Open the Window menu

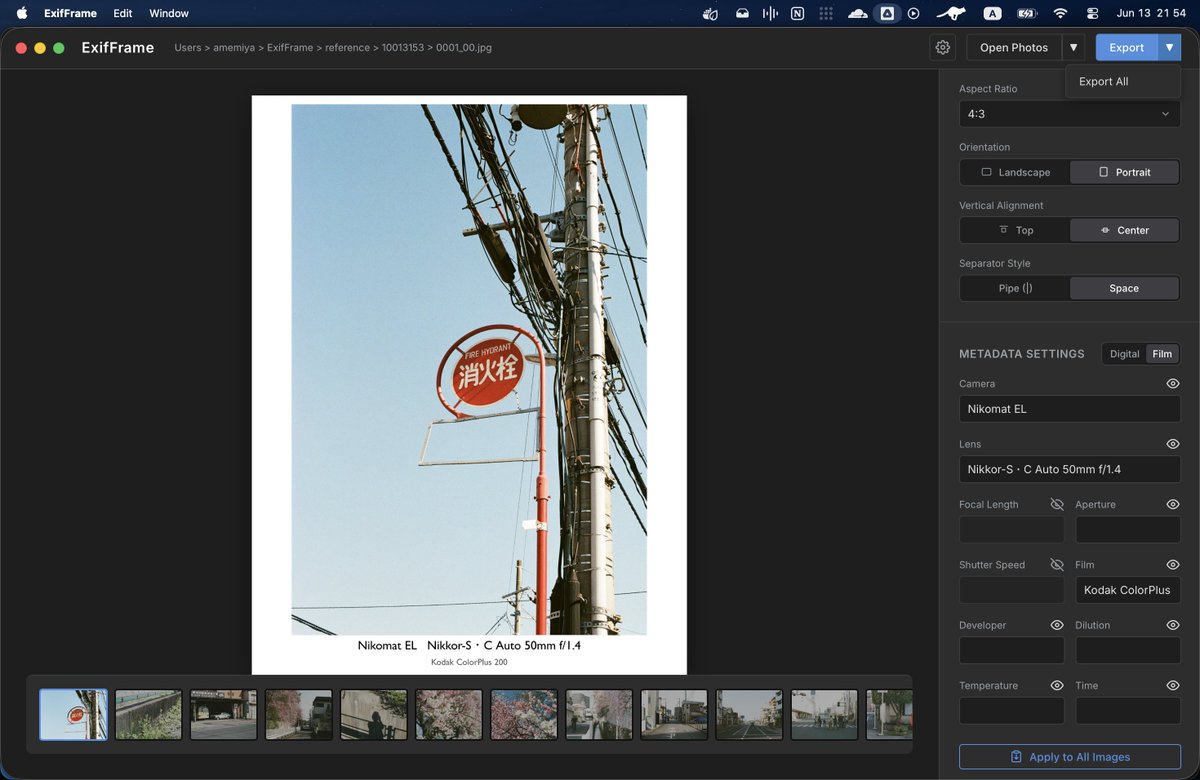(x=169, y=13)
